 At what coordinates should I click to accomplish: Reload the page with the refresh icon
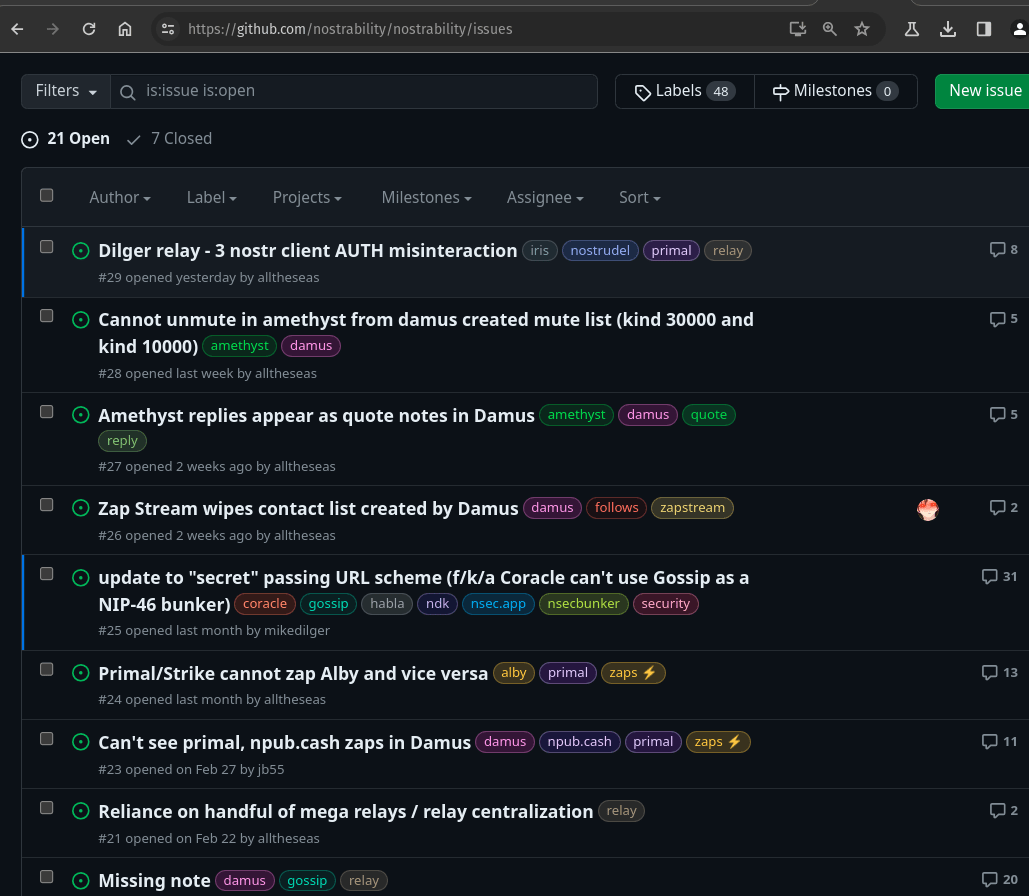[x=89, y=29]
